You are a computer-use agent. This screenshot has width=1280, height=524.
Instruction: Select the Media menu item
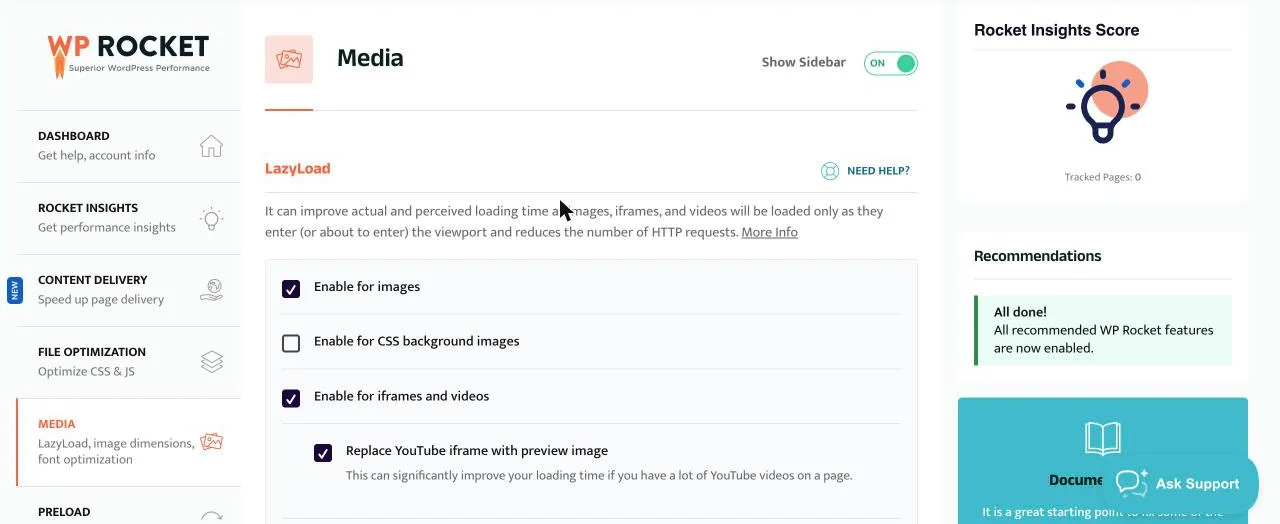[128, 442]
